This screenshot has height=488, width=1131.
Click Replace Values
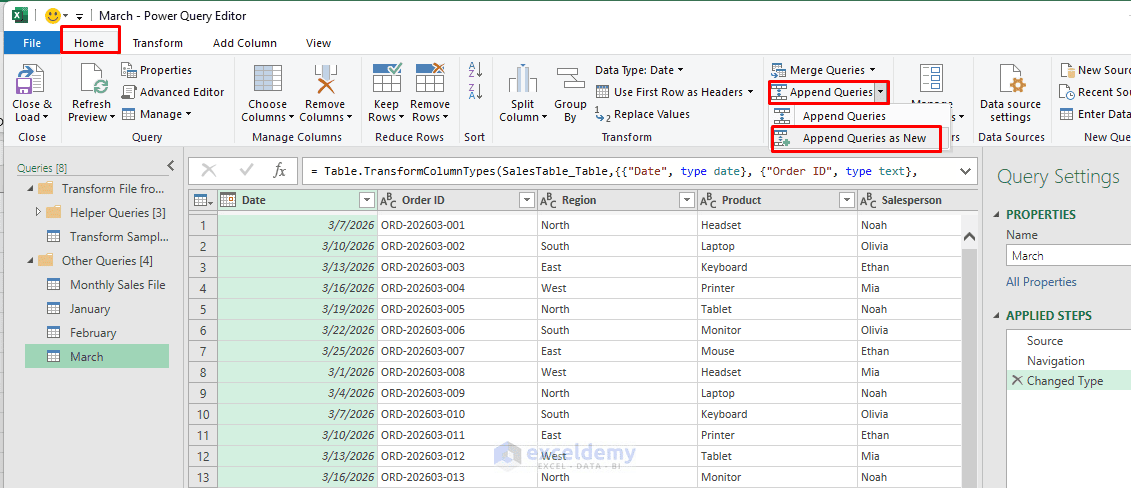(642, 114)
